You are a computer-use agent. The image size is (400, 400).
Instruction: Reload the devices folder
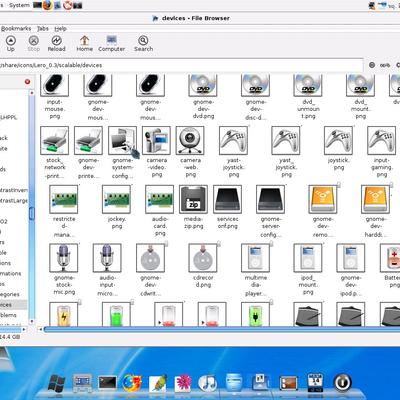(x=56, y=44)
